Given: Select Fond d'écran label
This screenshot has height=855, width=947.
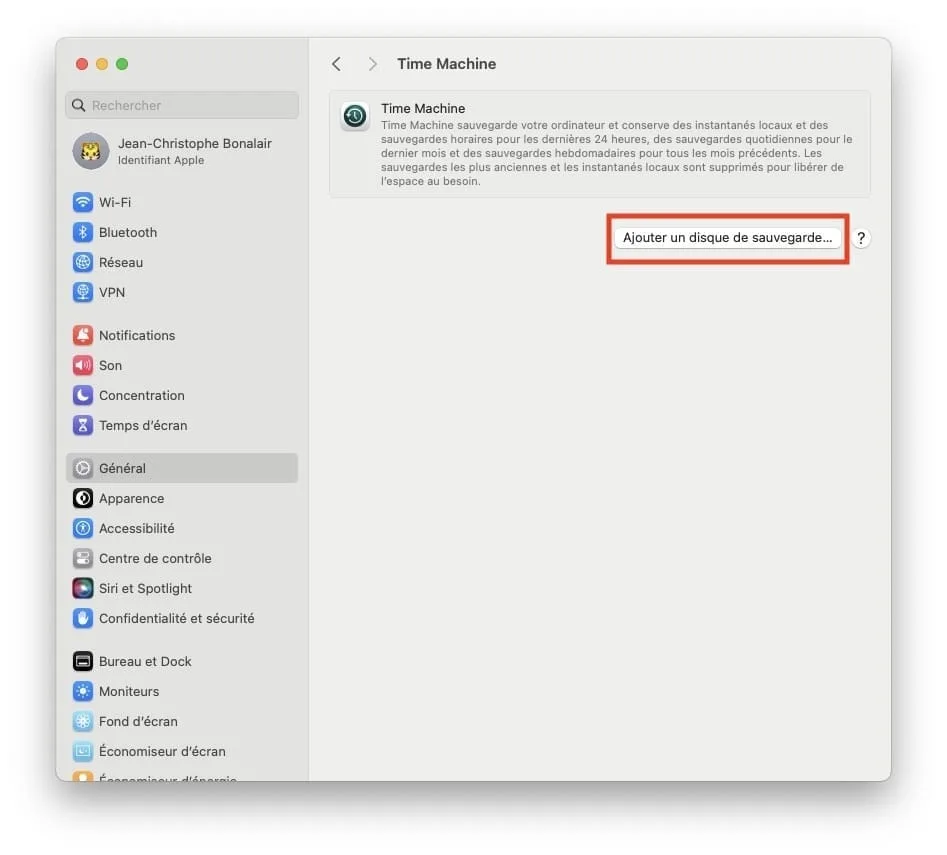Looking at the screenshot, I should (x=138, y=722).
